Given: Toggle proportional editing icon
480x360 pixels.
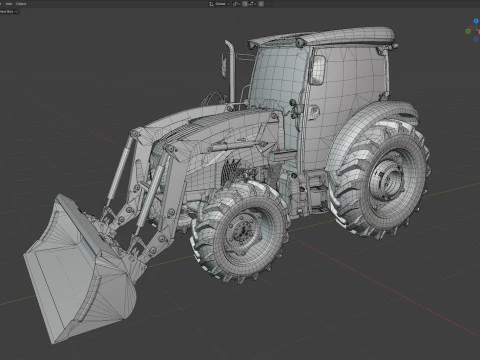Looking at the screenshot, I should tap(261, 4).
